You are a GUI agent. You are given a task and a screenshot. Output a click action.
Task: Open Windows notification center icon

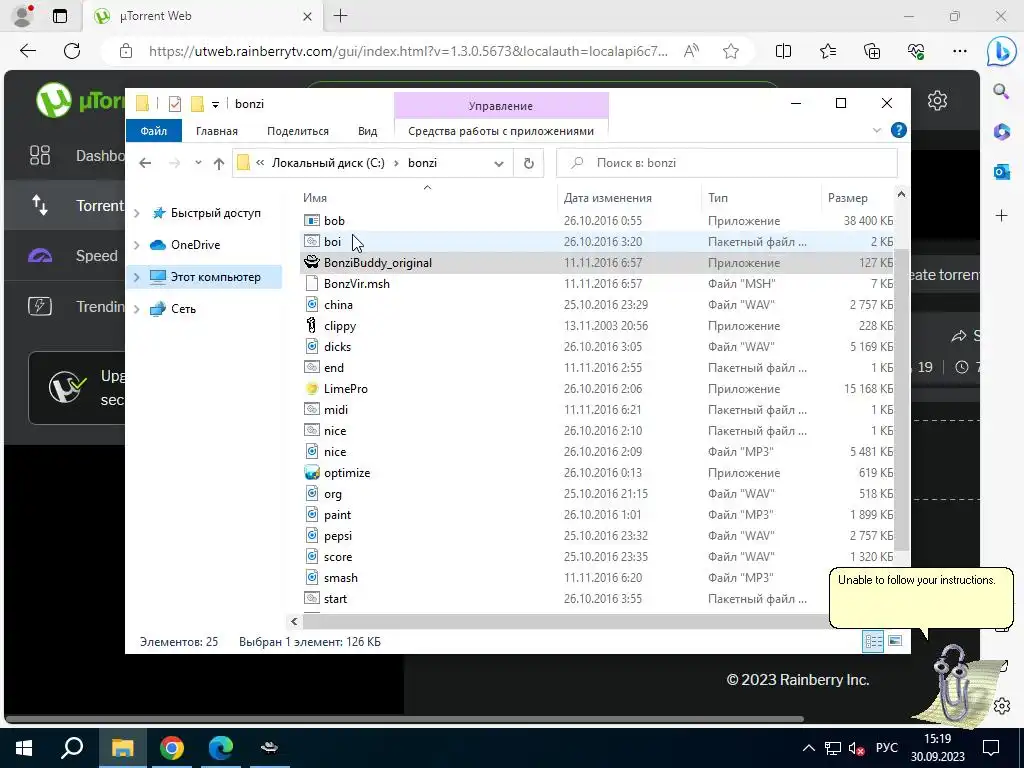coord(991,748)
